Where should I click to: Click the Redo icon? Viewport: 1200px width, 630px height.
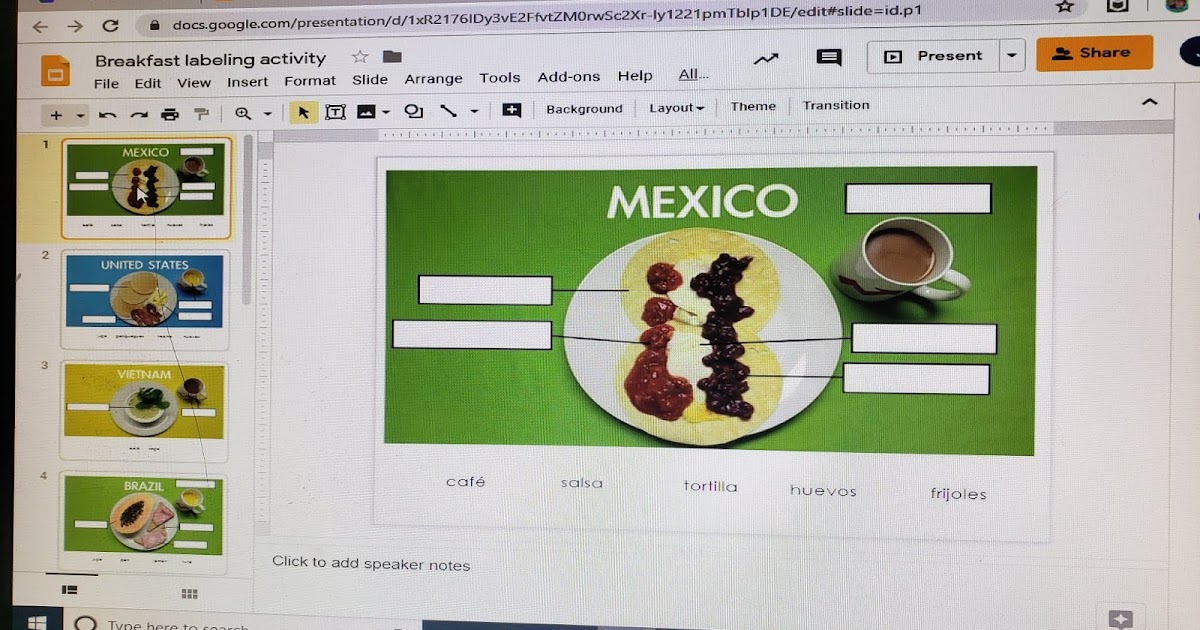[x=139, y=114]
